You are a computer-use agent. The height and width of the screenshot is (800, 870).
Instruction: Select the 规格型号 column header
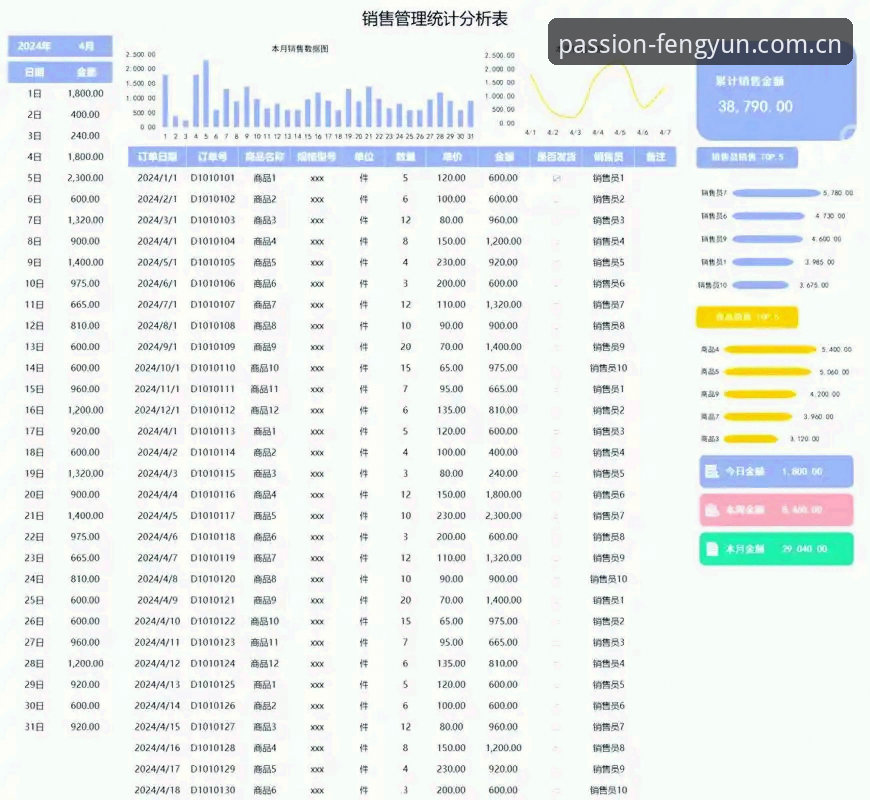tap(316, 157)
